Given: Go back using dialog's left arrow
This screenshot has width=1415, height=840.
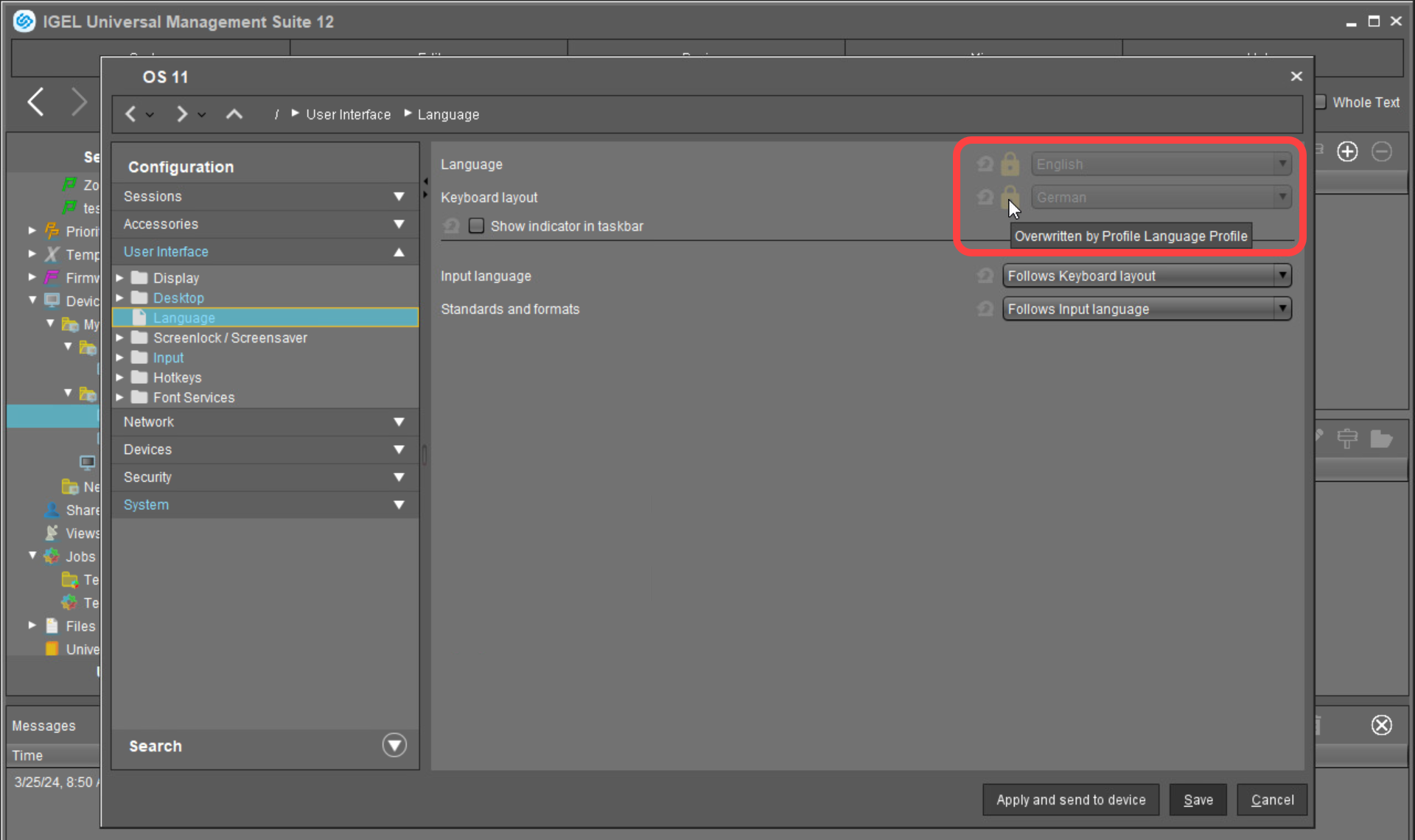Looking at the screenshot, I should [130, 114].
